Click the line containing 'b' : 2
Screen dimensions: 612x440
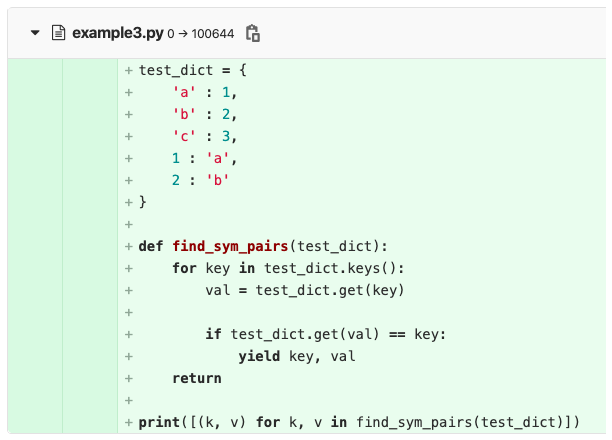pyautogui.click(x=204, y=115)
